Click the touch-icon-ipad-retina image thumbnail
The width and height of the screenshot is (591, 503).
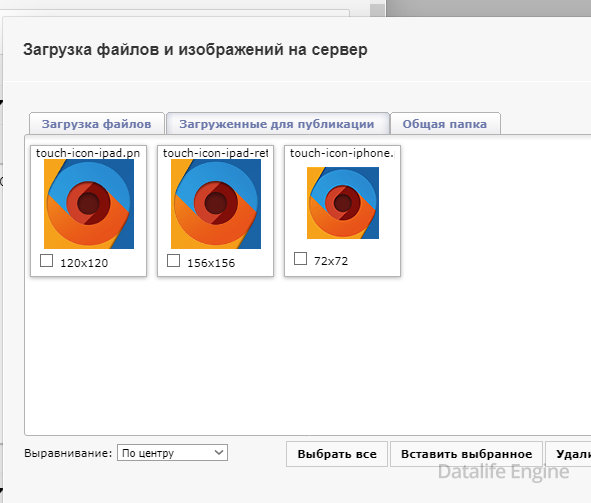click(x=216, y=204)
